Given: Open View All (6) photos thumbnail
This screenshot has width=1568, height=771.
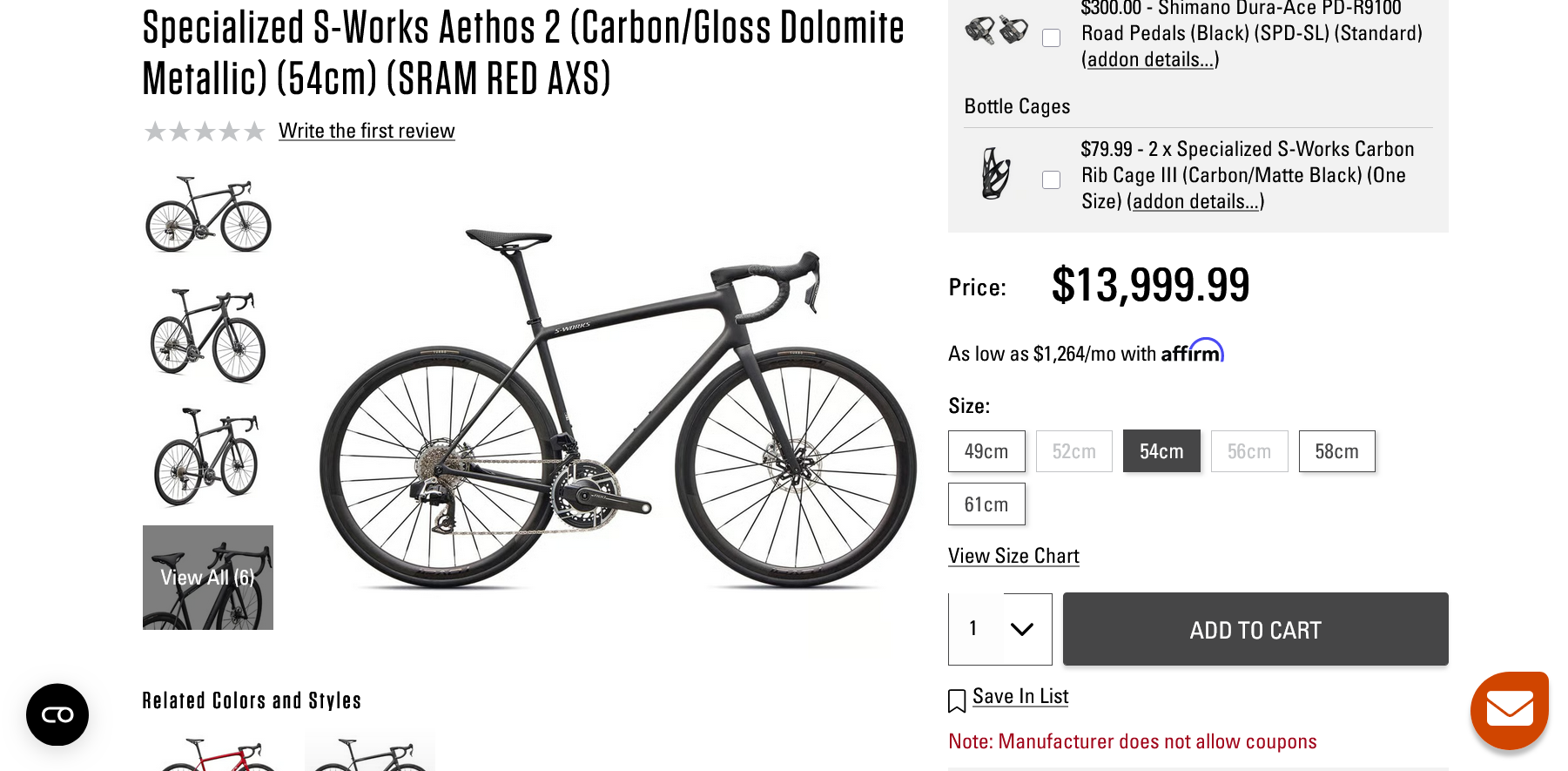Looking at the screenshot, I should 208,578.
